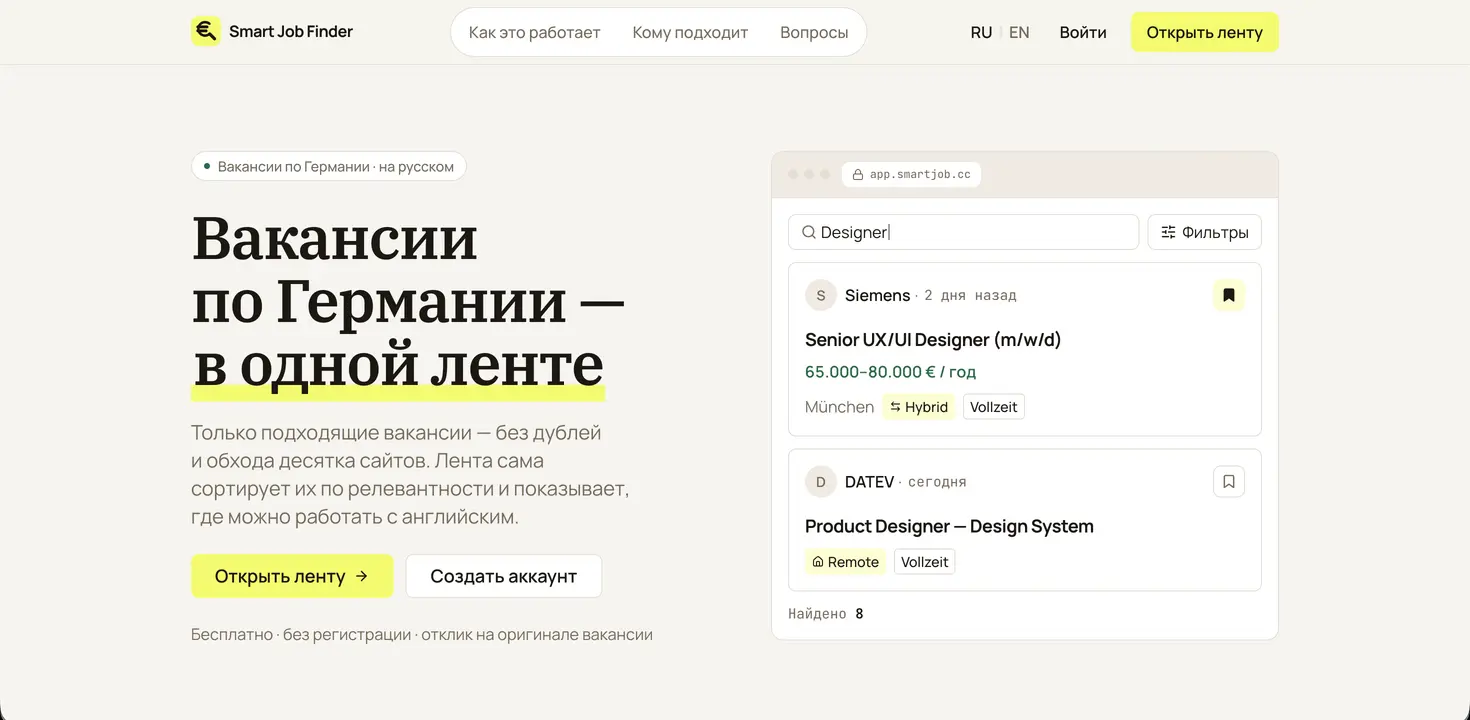Click hero 'Открыть ленту' button with arrow
Image resolution: width=1470 pixels, height=720 pixels.
click(x=292, y=576)
